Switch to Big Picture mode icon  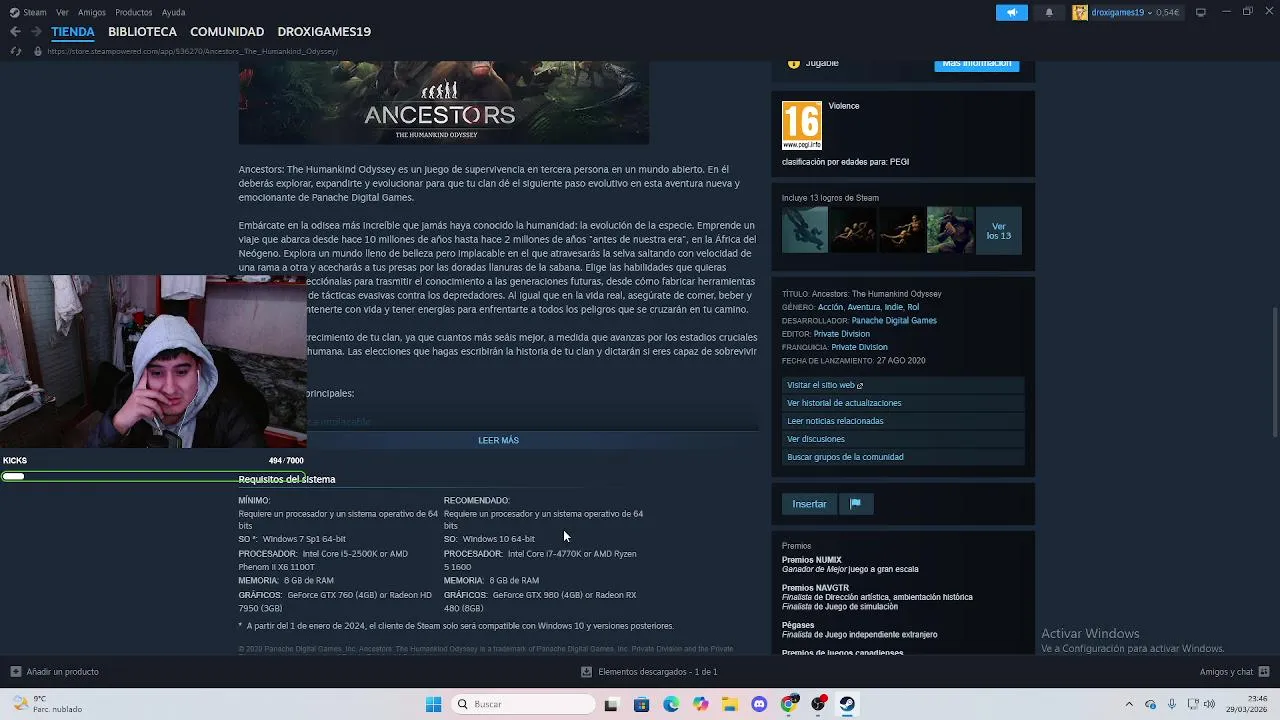pyautogui.click(x=1201, y=12)
